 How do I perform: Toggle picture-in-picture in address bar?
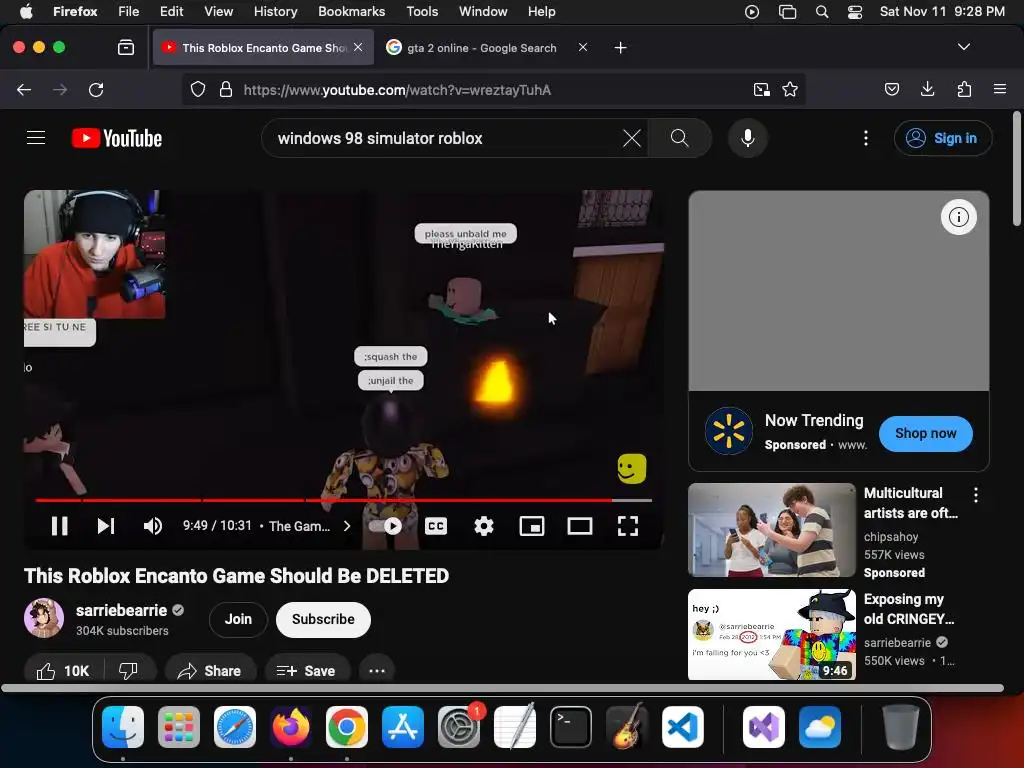[761, 89]
